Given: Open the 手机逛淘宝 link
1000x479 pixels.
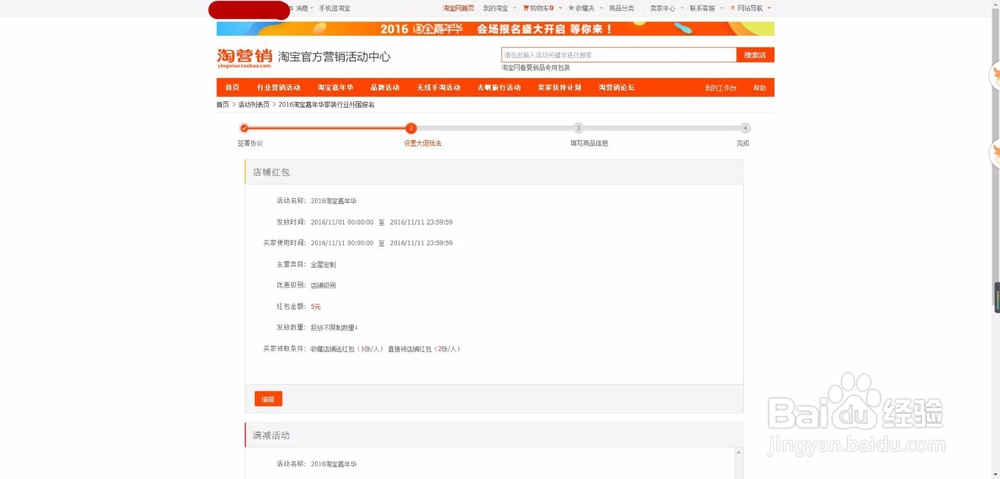Looking at the screenshot, I should click(x=334, y=8).
